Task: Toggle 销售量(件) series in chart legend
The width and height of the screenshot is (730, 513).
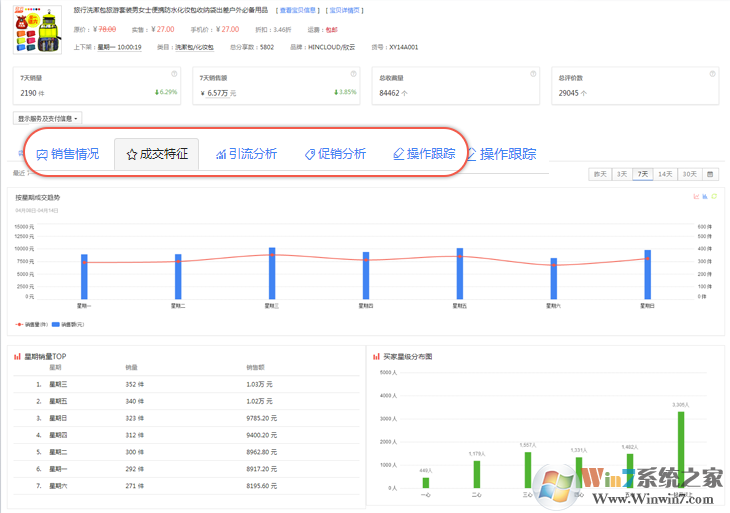Action: pos(34,325)
